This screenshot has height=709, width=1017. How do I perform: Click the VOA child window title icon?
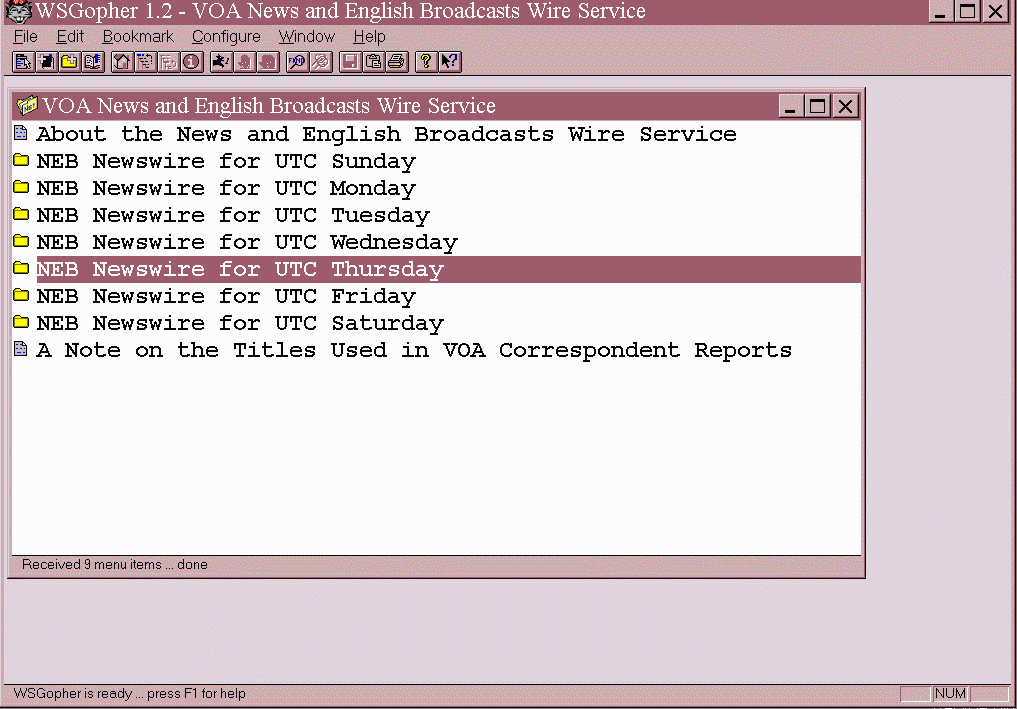point(27,104)
